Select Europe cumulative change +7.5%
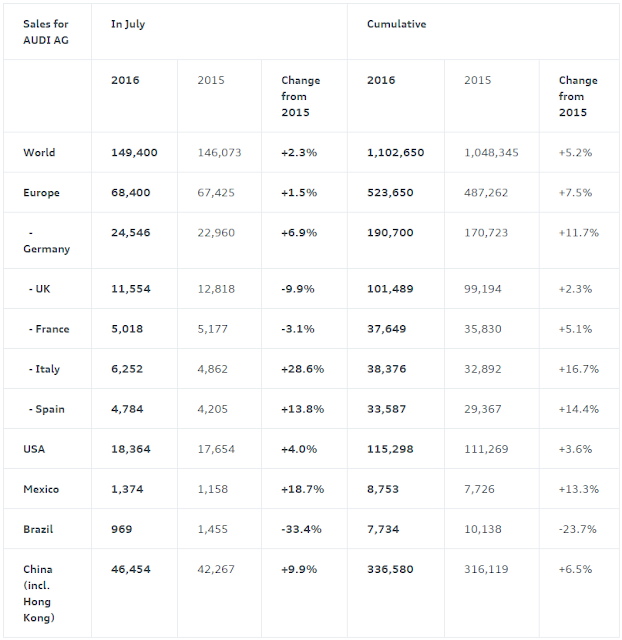This screenshot has height=640, width=622. pos(575,193)
